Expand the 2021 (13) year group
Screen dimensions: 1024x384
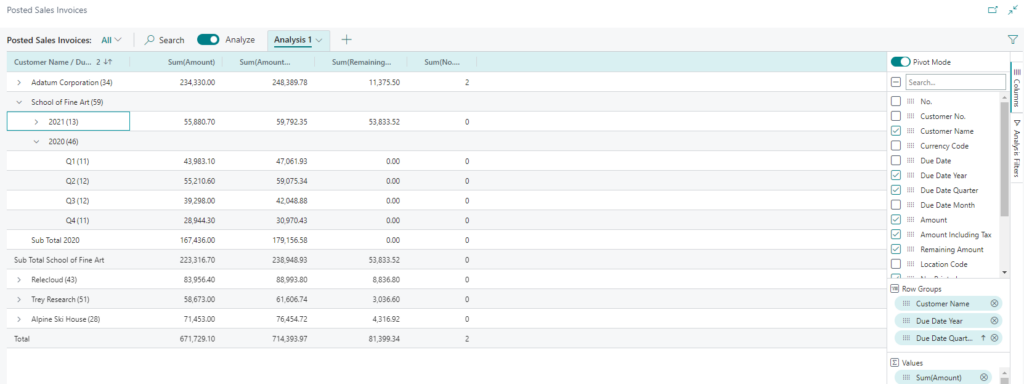pyautogui.click(x=37, y=122)
